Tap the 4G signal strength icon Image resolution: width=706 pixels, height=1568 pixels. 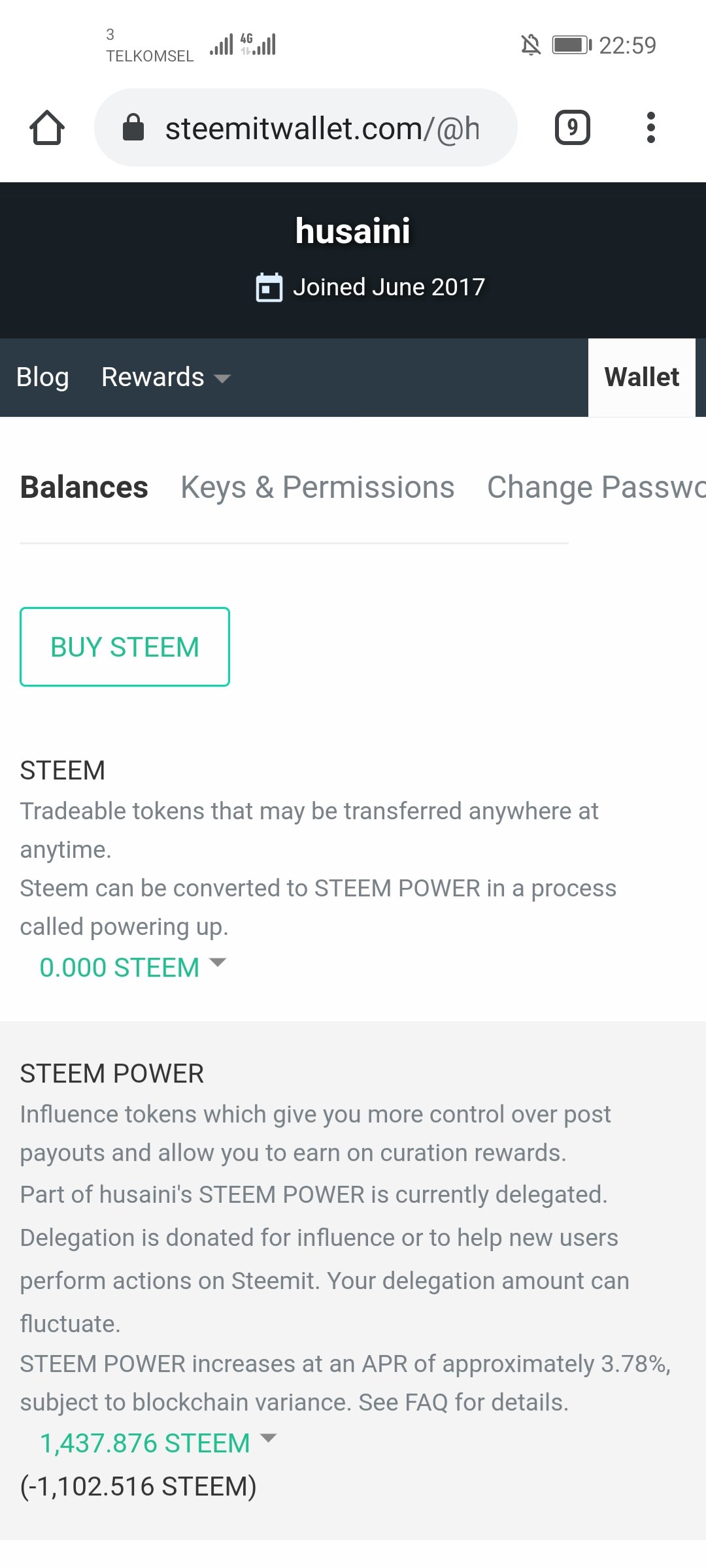[258, 44]
